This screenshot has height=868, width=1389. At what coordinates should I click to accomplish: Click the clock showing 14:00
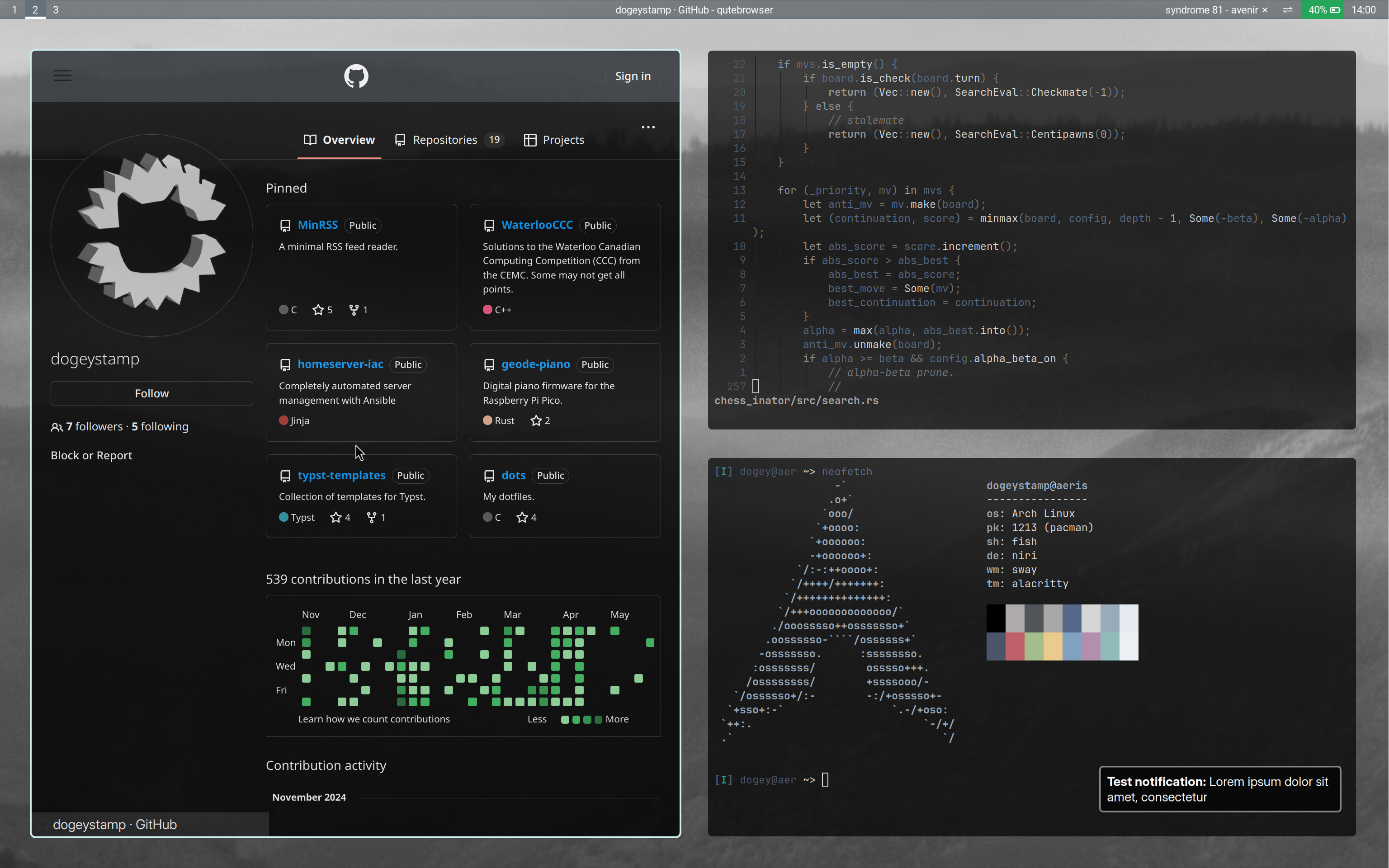tap(1363, 10)
